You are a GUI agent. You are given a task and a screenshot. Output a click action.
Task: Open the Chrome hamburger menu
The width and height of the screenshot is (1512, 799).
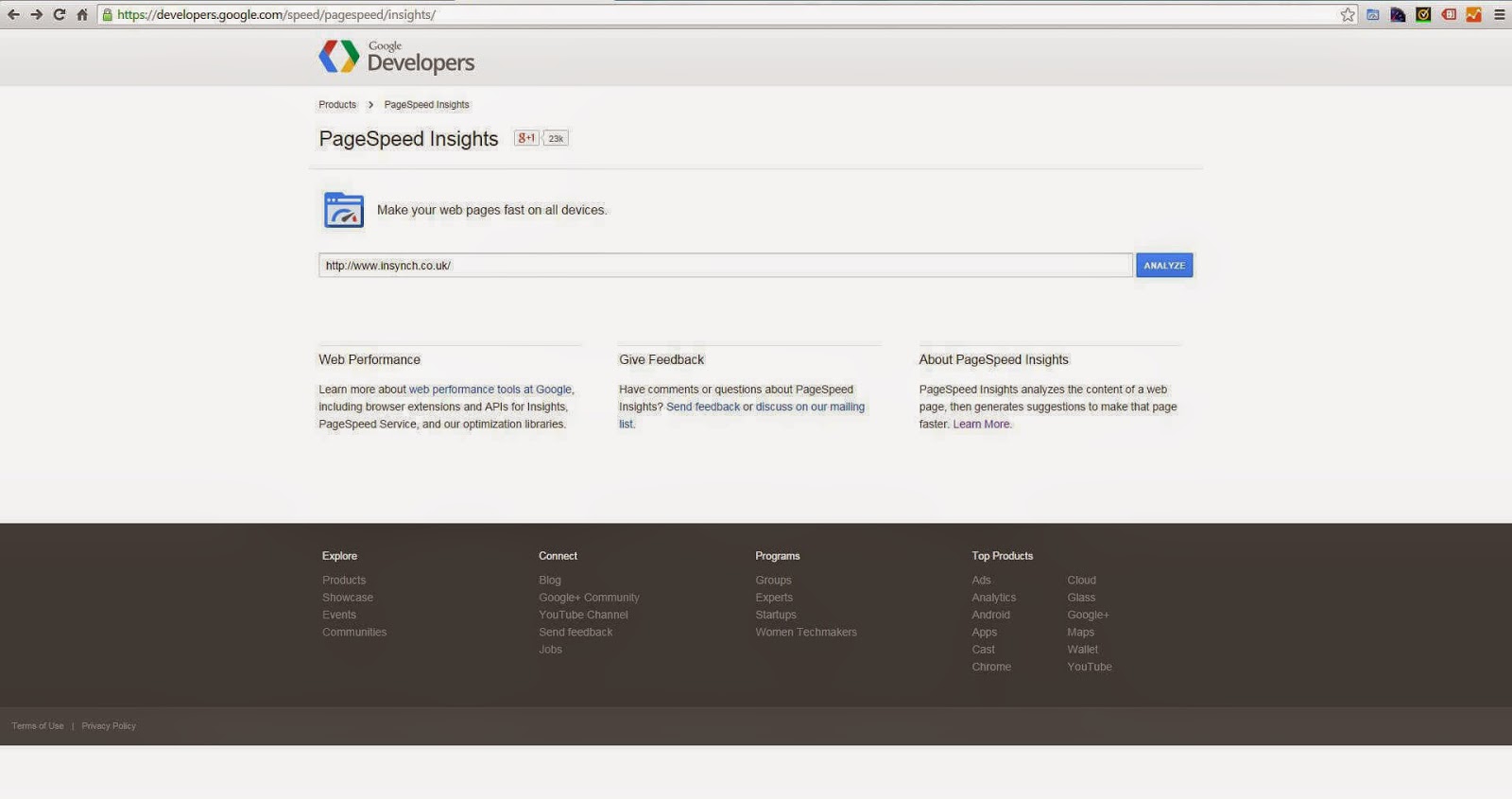click(x=1499, y=14)
